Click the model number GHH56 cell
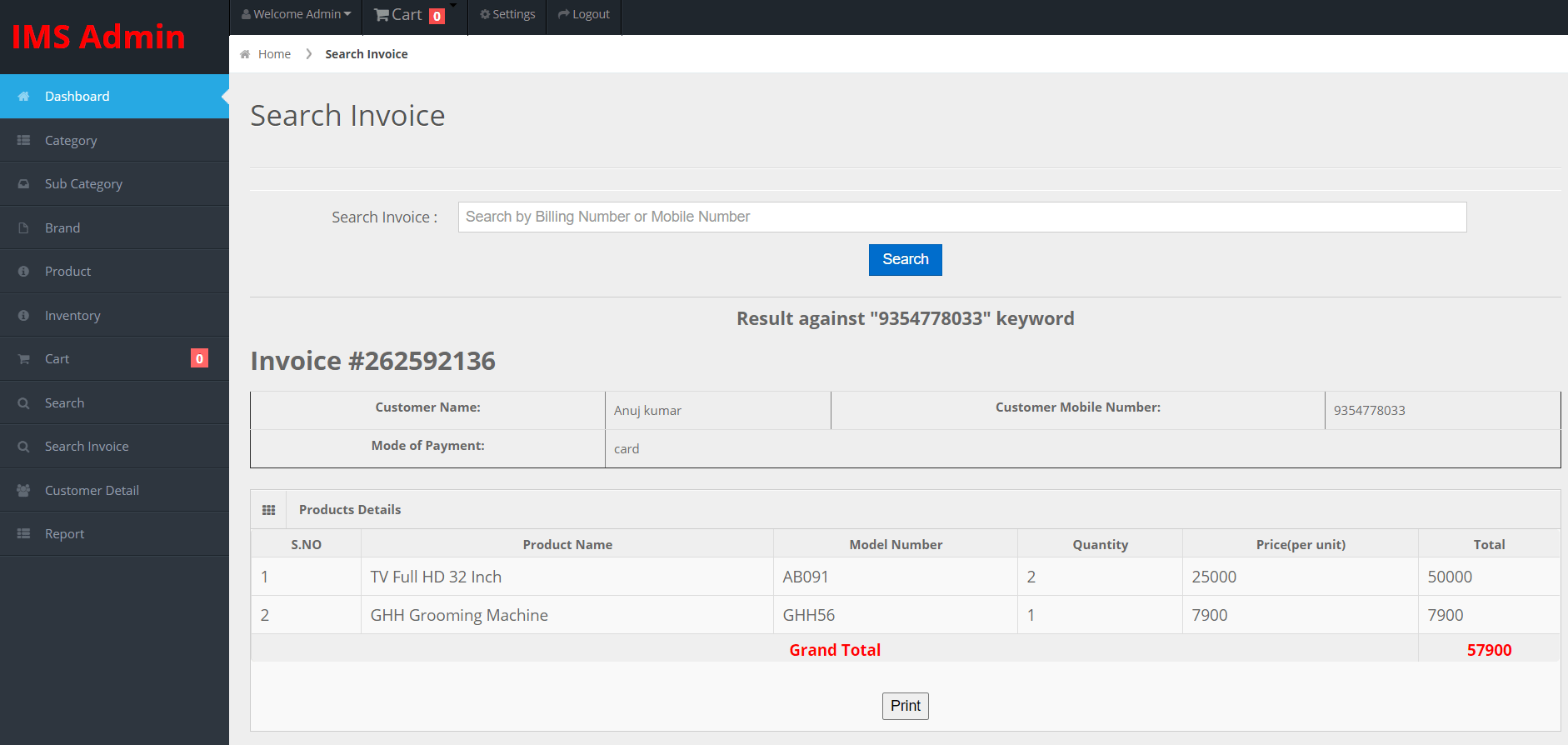 tap(896, 615)
